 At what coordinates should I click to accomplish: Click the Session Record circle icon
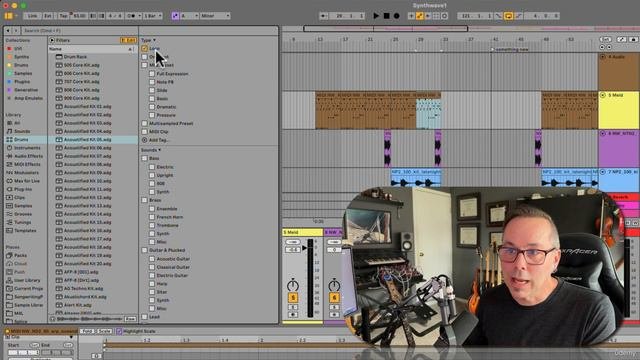[444, 16]
